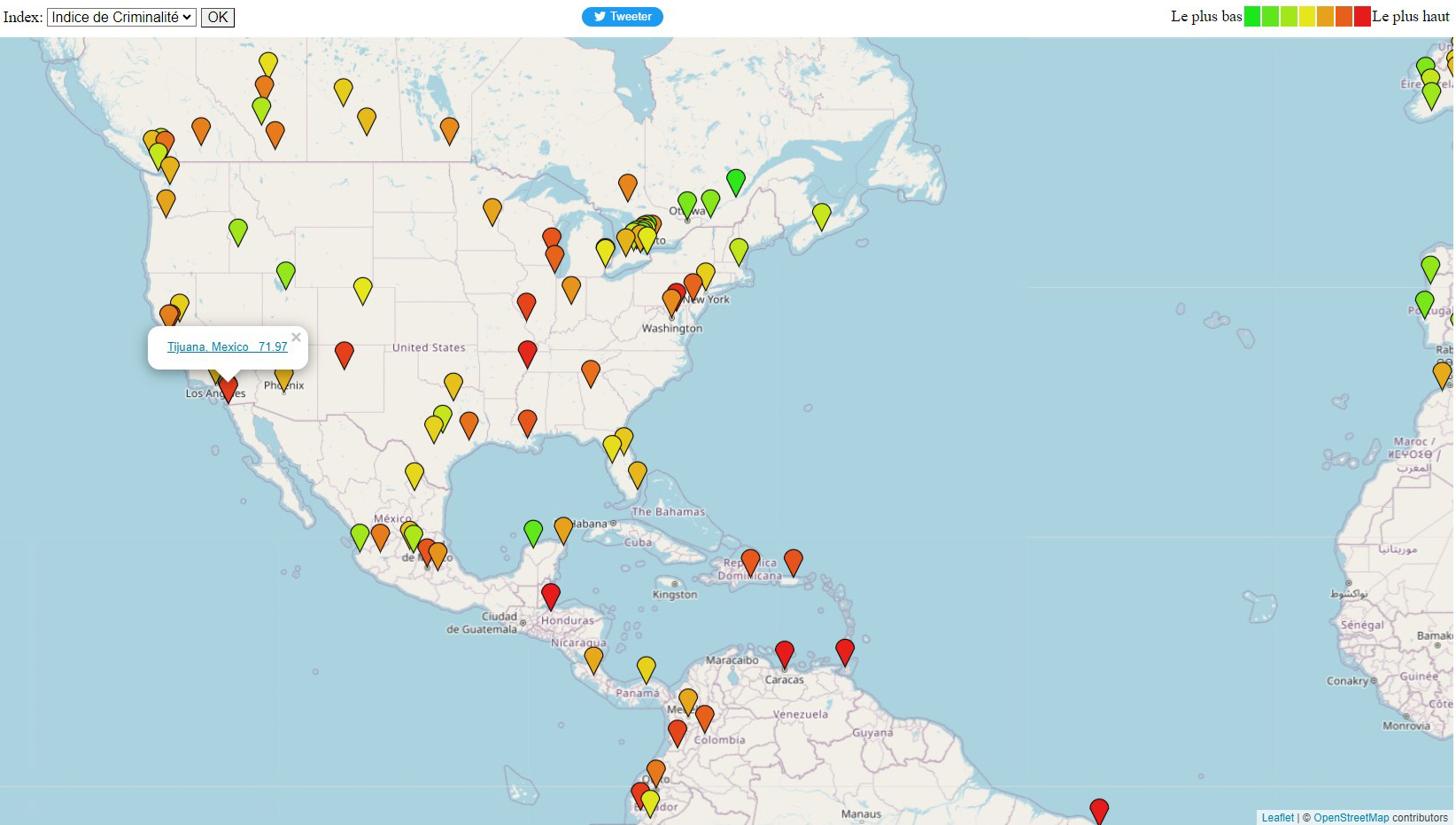Click the orange marker over República Dominicana
The image size is (1456, 825).
point(750,562)
